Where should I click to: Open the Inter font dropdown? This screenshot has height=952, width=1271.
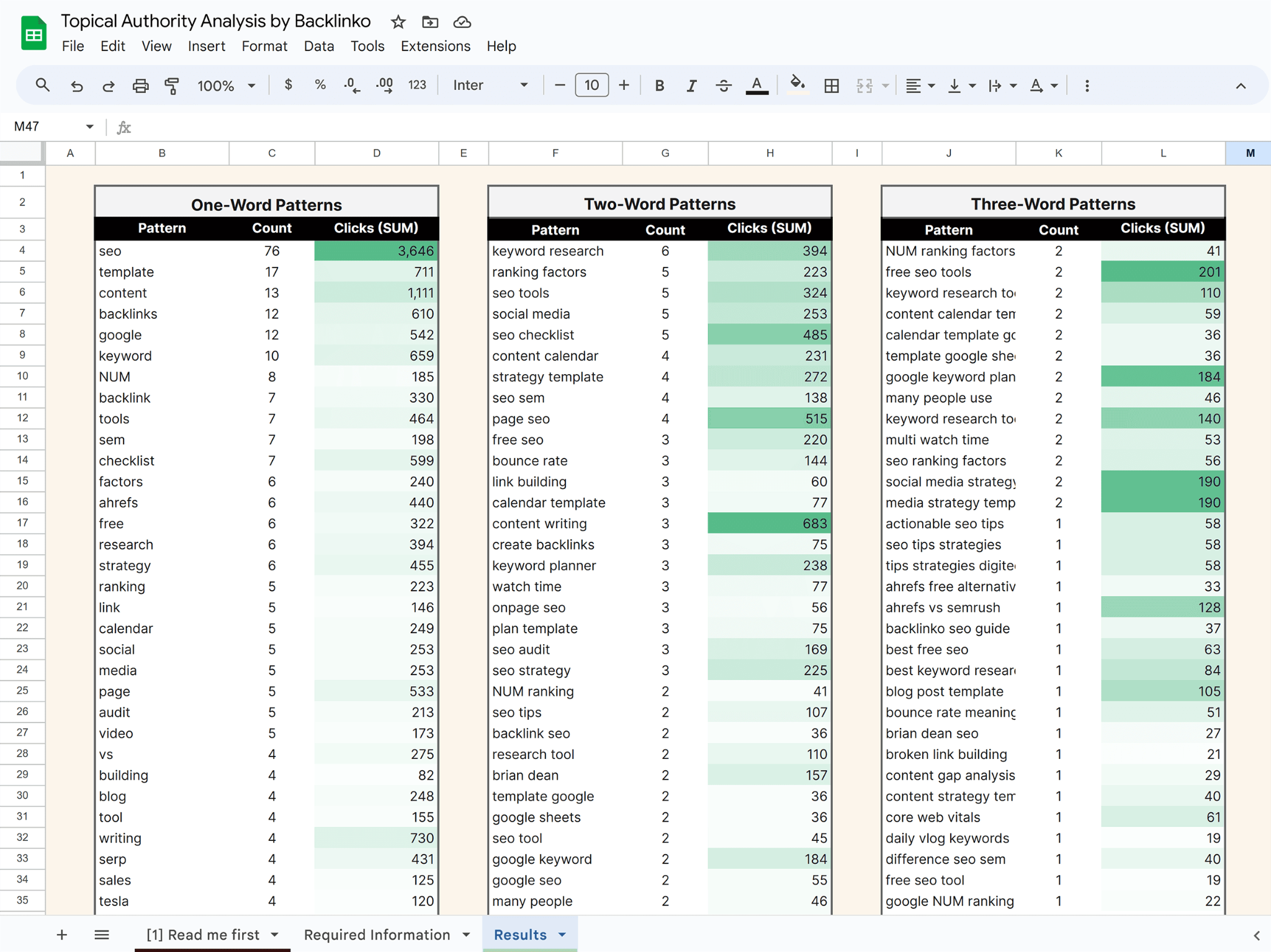click(490, 85)
